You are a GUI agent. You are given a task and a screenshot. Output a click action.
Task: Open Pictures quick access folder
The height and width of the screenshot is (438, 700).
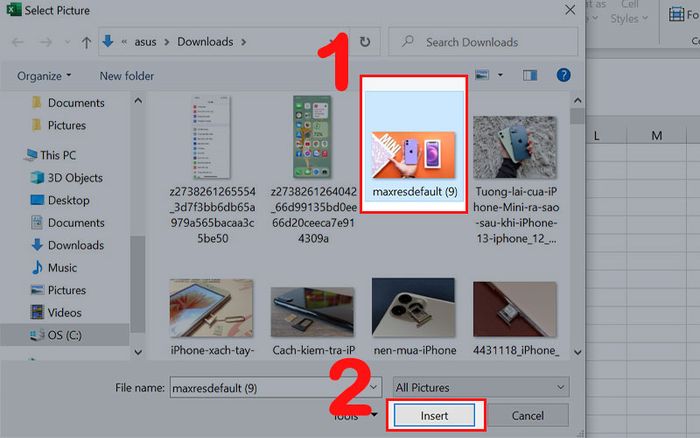click(x=59, y=125)
